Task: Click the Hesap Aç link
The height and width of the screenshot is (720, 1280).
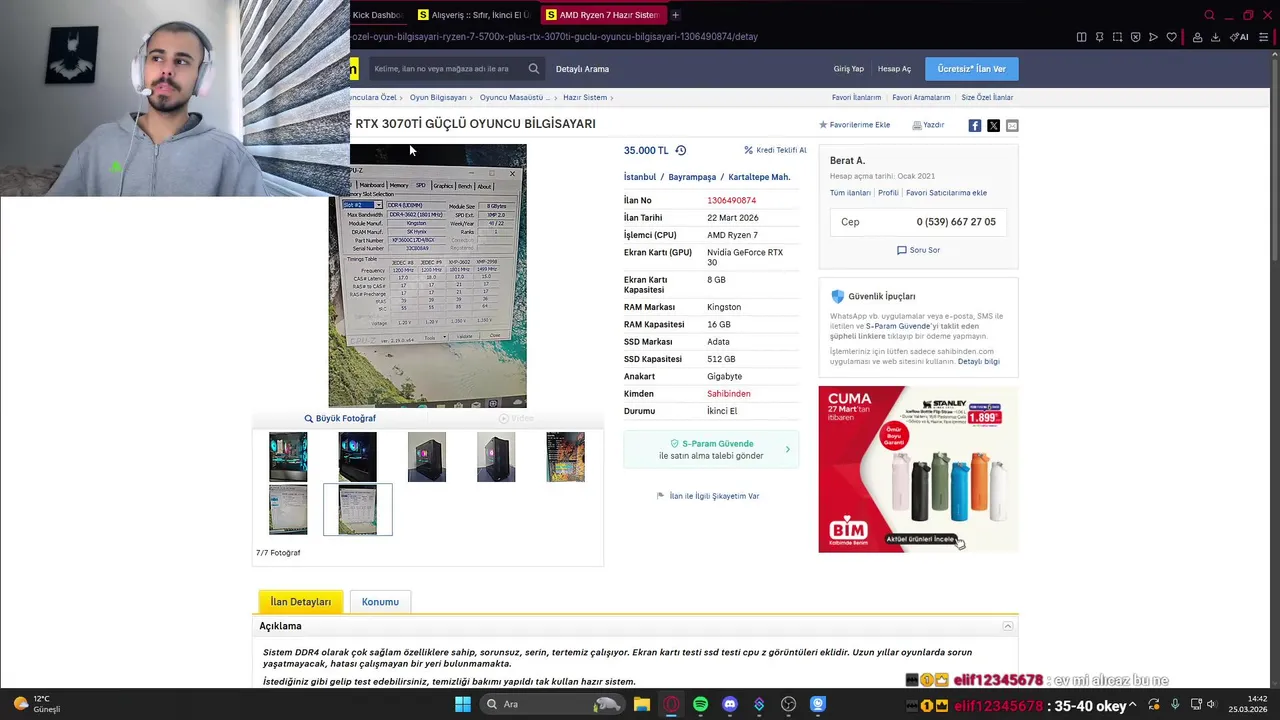Action: (x=894, y=69)
